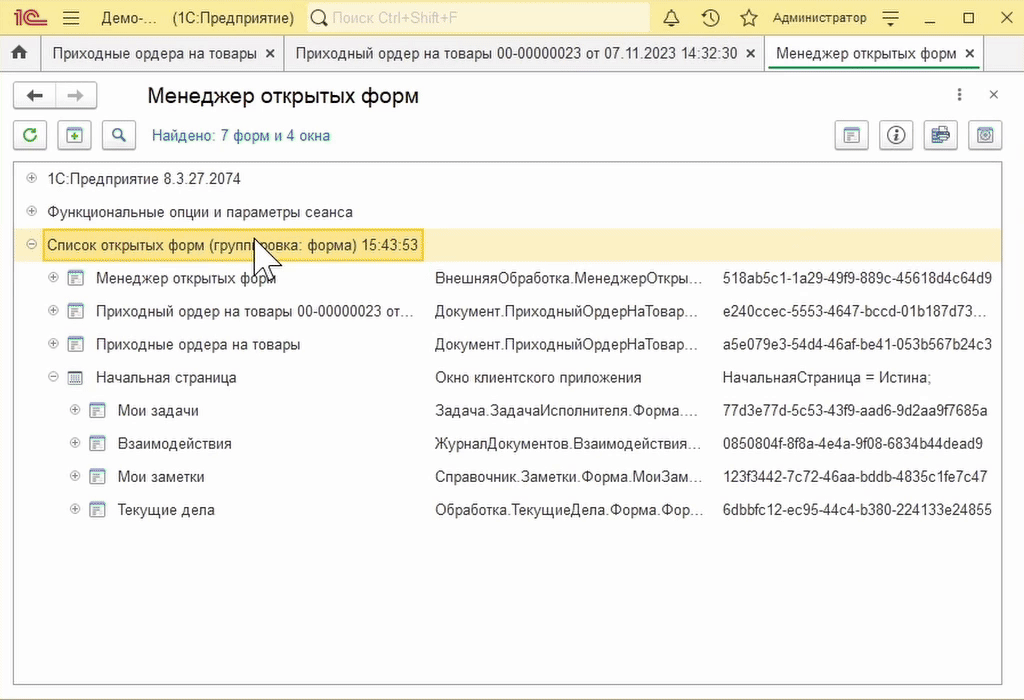Viewport: 1024px width, 700px height.
Task: Open notifications bell
Action: pos(671,18)
